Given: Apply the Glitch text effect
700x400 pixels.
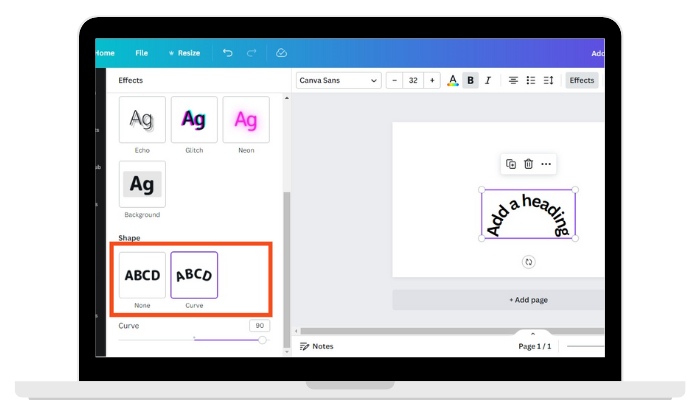Looking at the screenshot, I should (194, 120).
